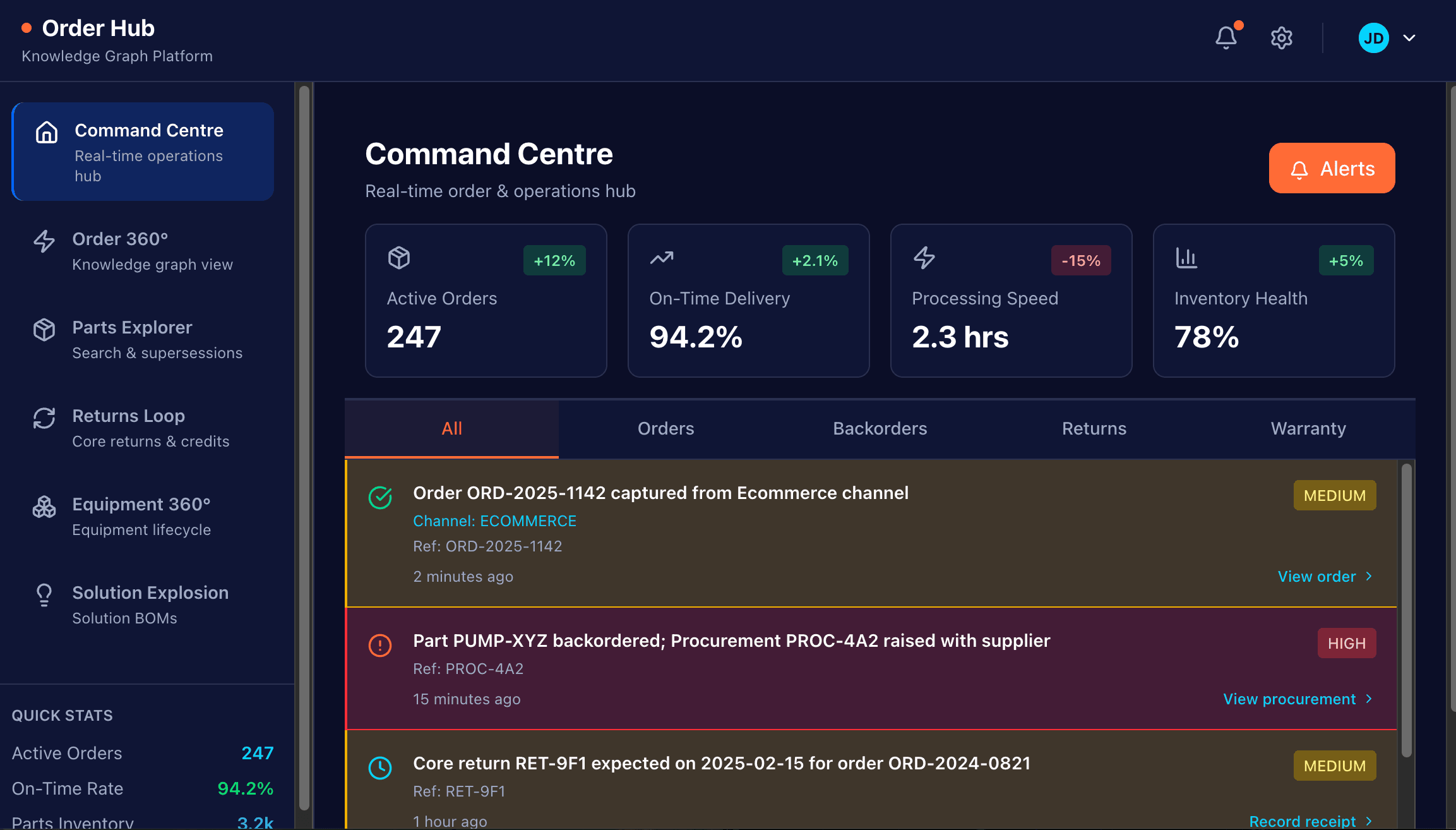Click the Processing Speed bolt icon
Screen dimensions: 1456x830
tap(924, 258)
